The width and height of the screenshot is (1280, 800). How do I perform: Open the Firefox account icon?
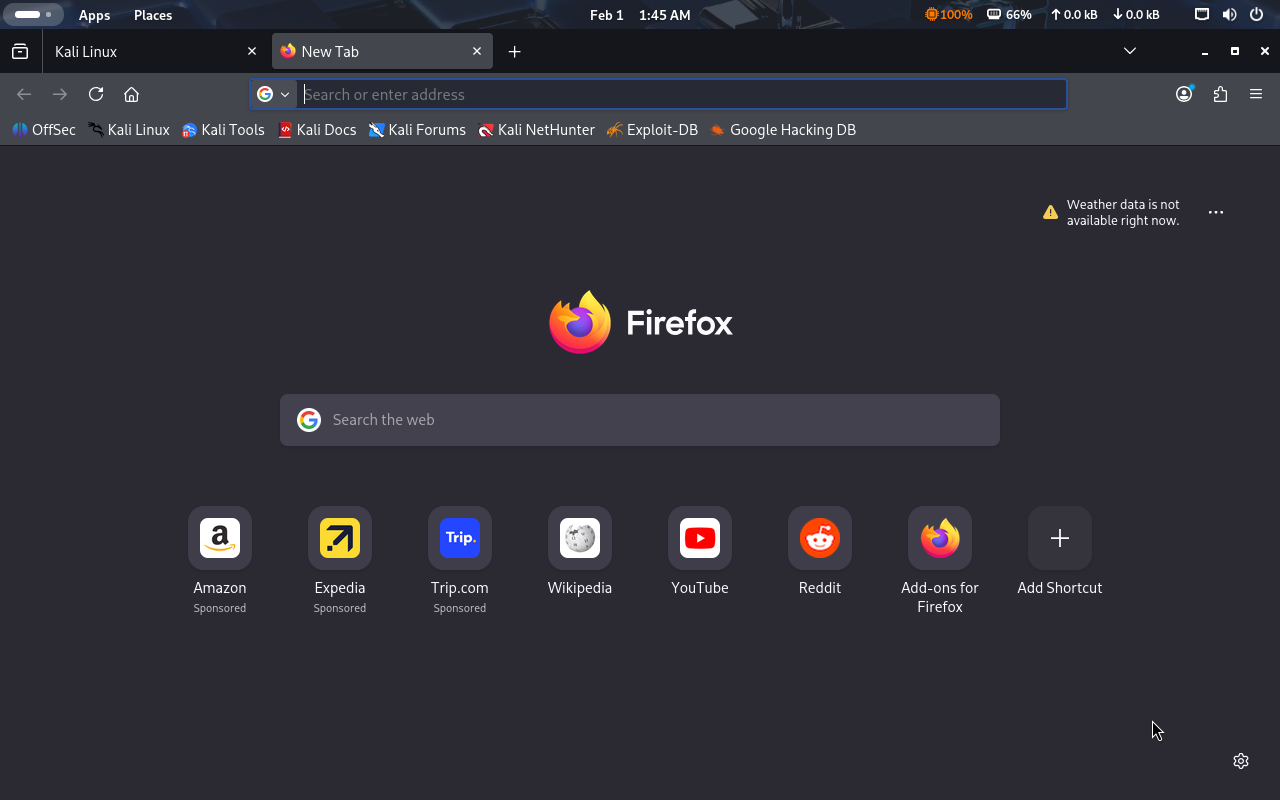point(1184,94)
